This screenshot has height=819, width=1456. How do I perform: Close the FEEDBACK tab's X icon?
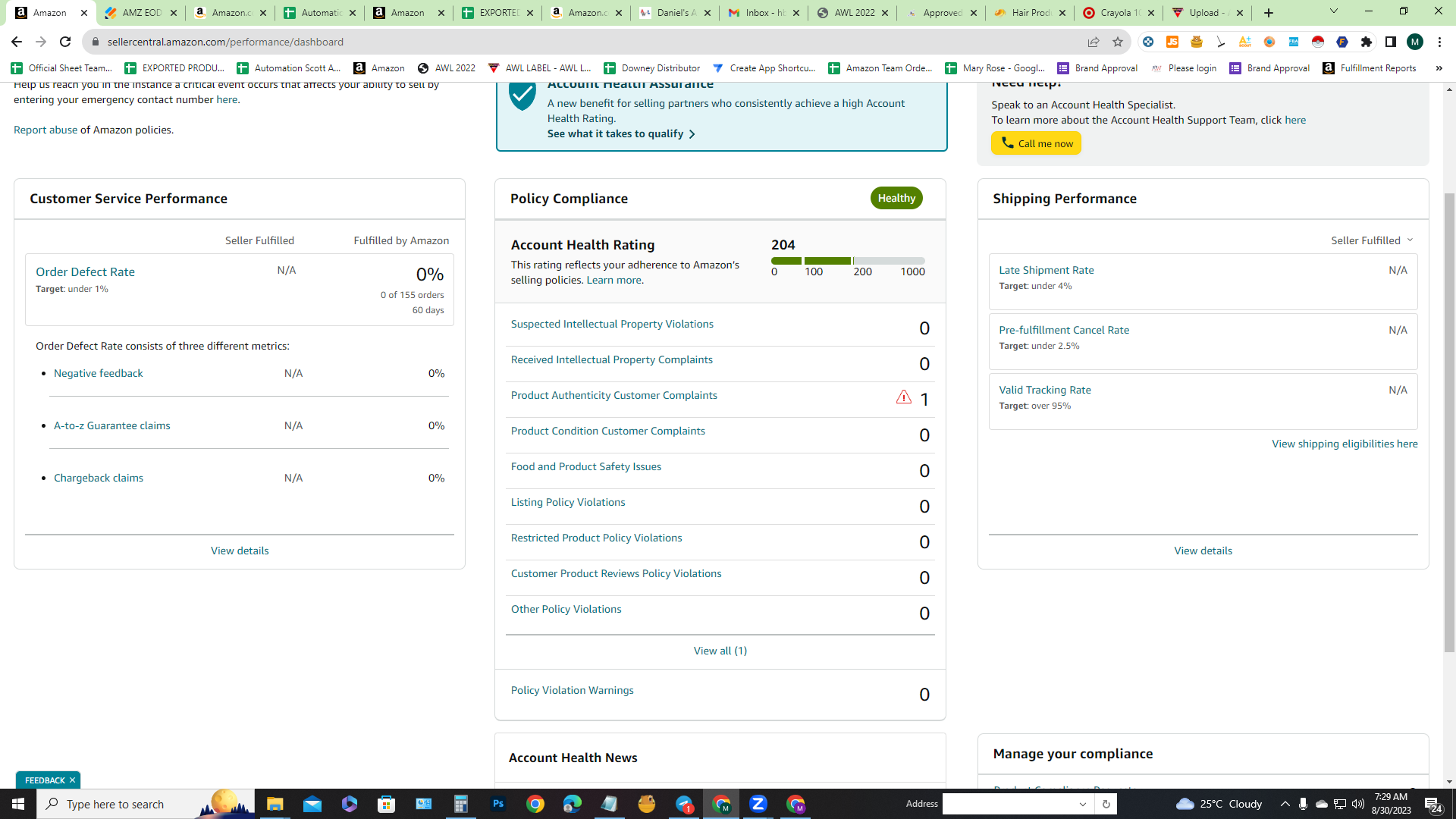pos(73,780)
